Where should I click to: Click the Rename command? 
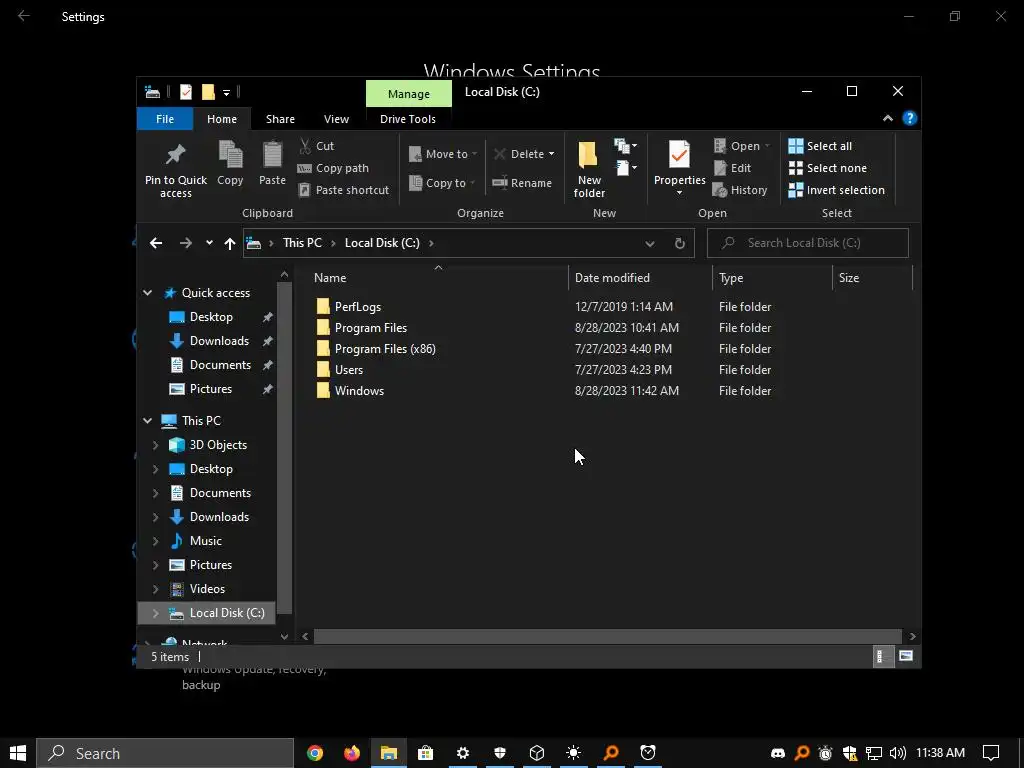coord(522,183)
